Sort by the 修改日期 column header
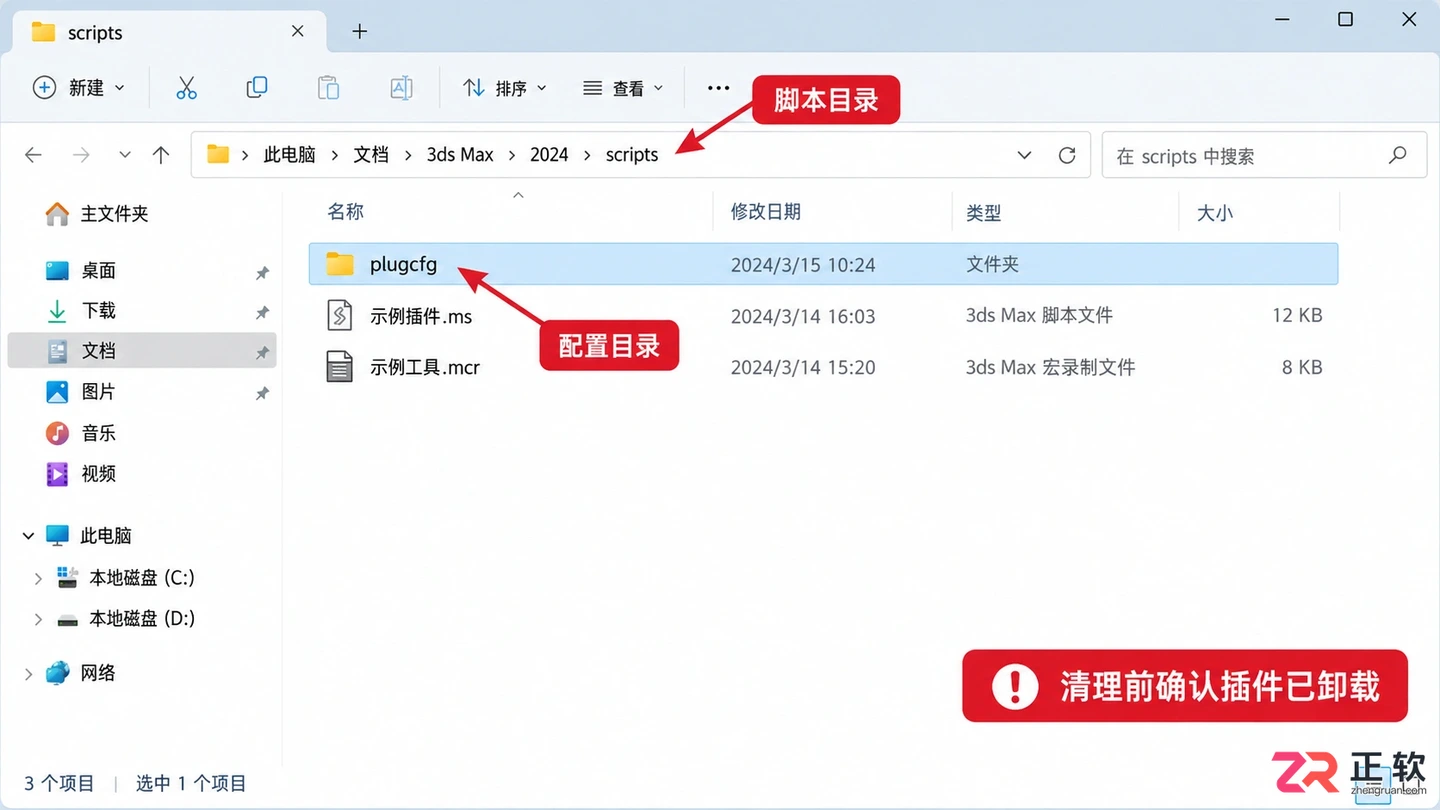Screen dimensions: 1440x810 766,212
